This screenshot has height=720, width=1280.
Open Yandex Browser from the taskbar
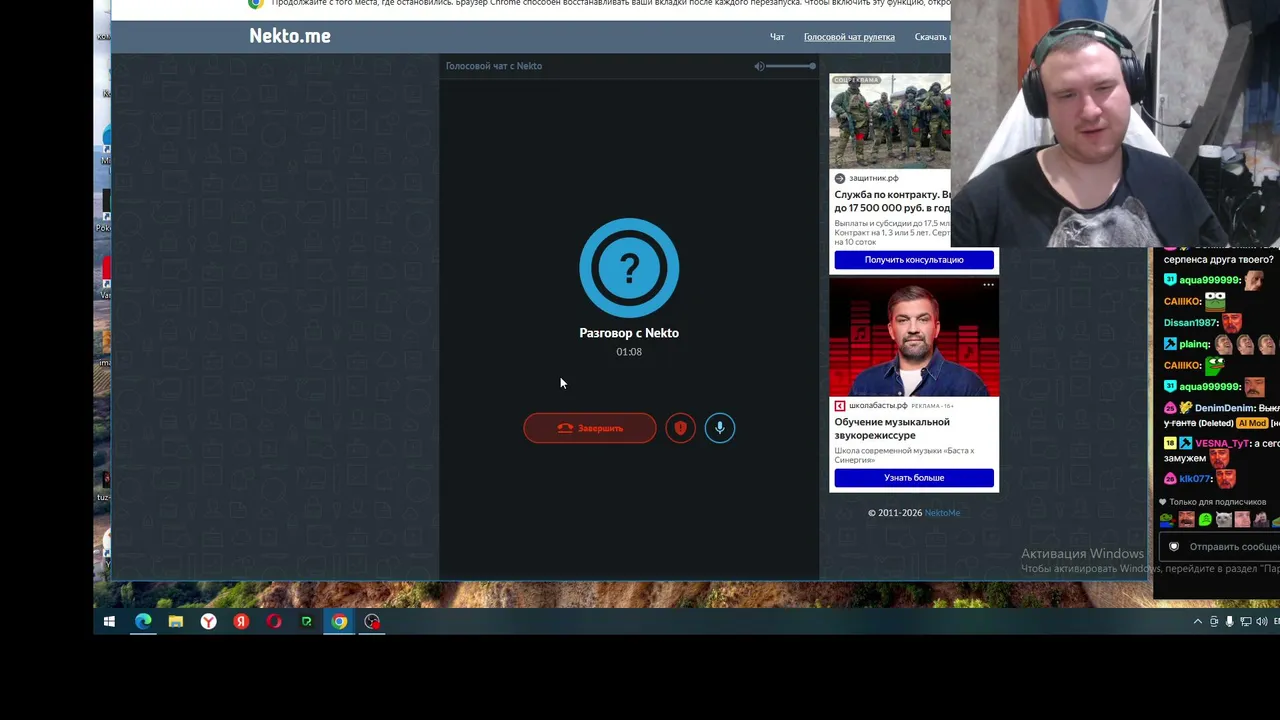pyautogui.click(x=208, y=622)
